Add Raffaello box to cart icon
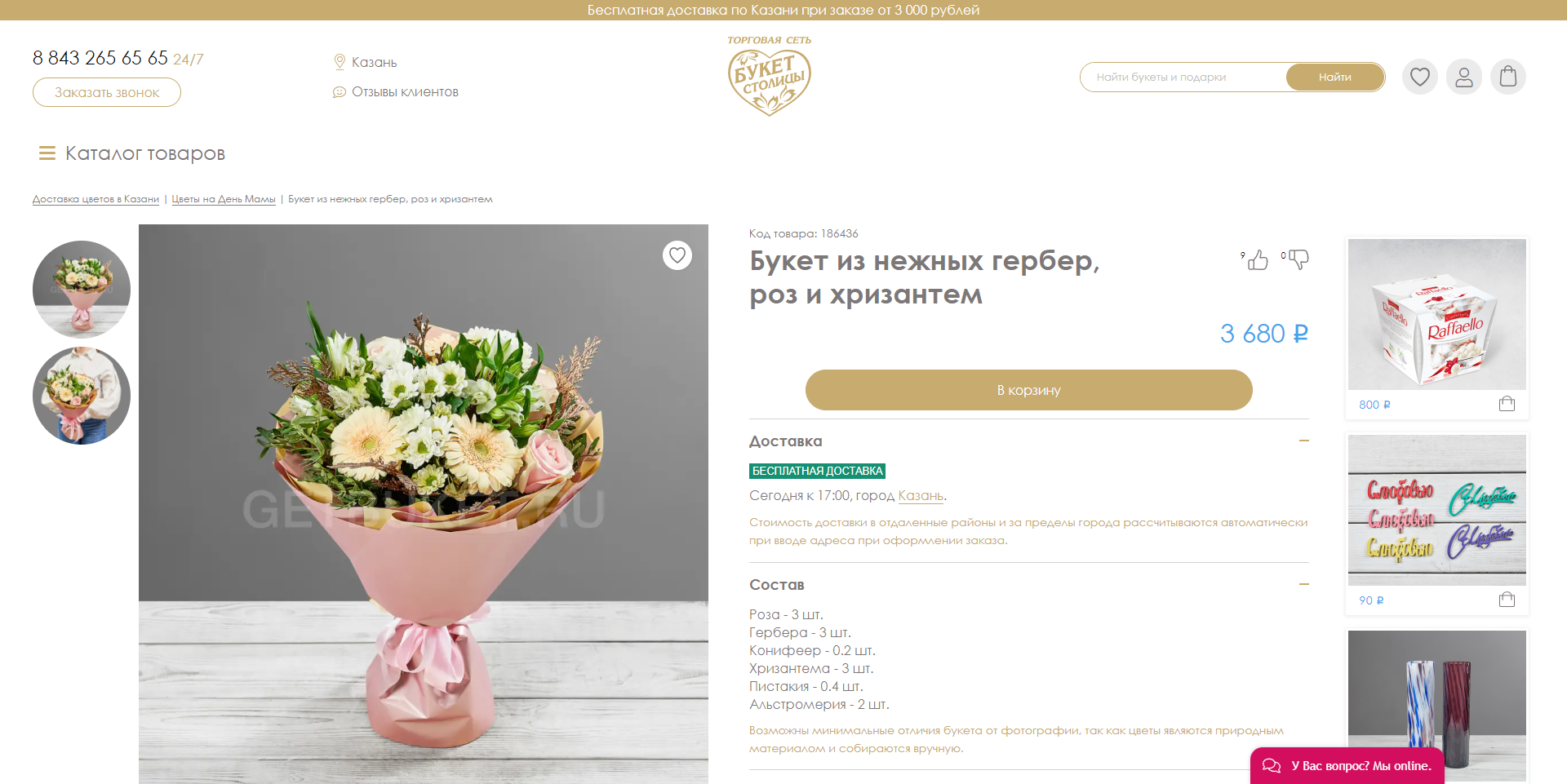 (x=1507, y=404)
